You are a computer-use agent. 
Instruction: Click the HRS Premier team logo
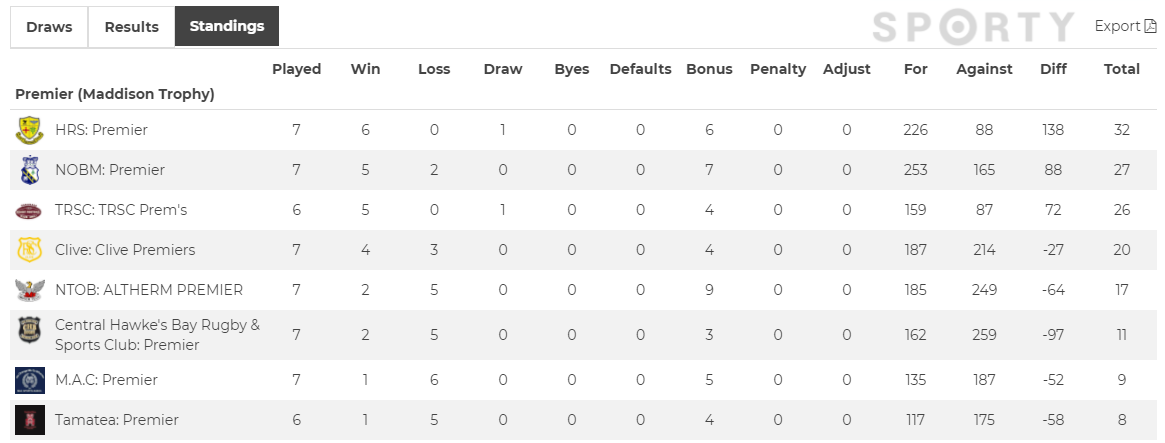(30, 130)
